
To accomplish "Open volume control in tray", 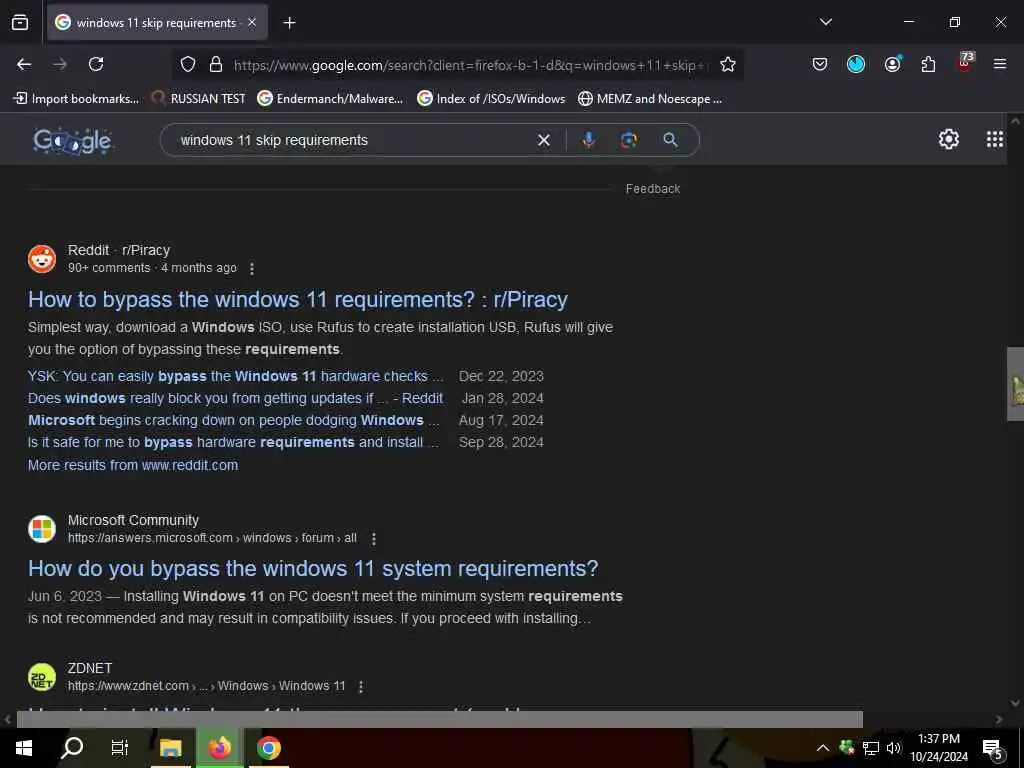I will [x=893, y=748].
